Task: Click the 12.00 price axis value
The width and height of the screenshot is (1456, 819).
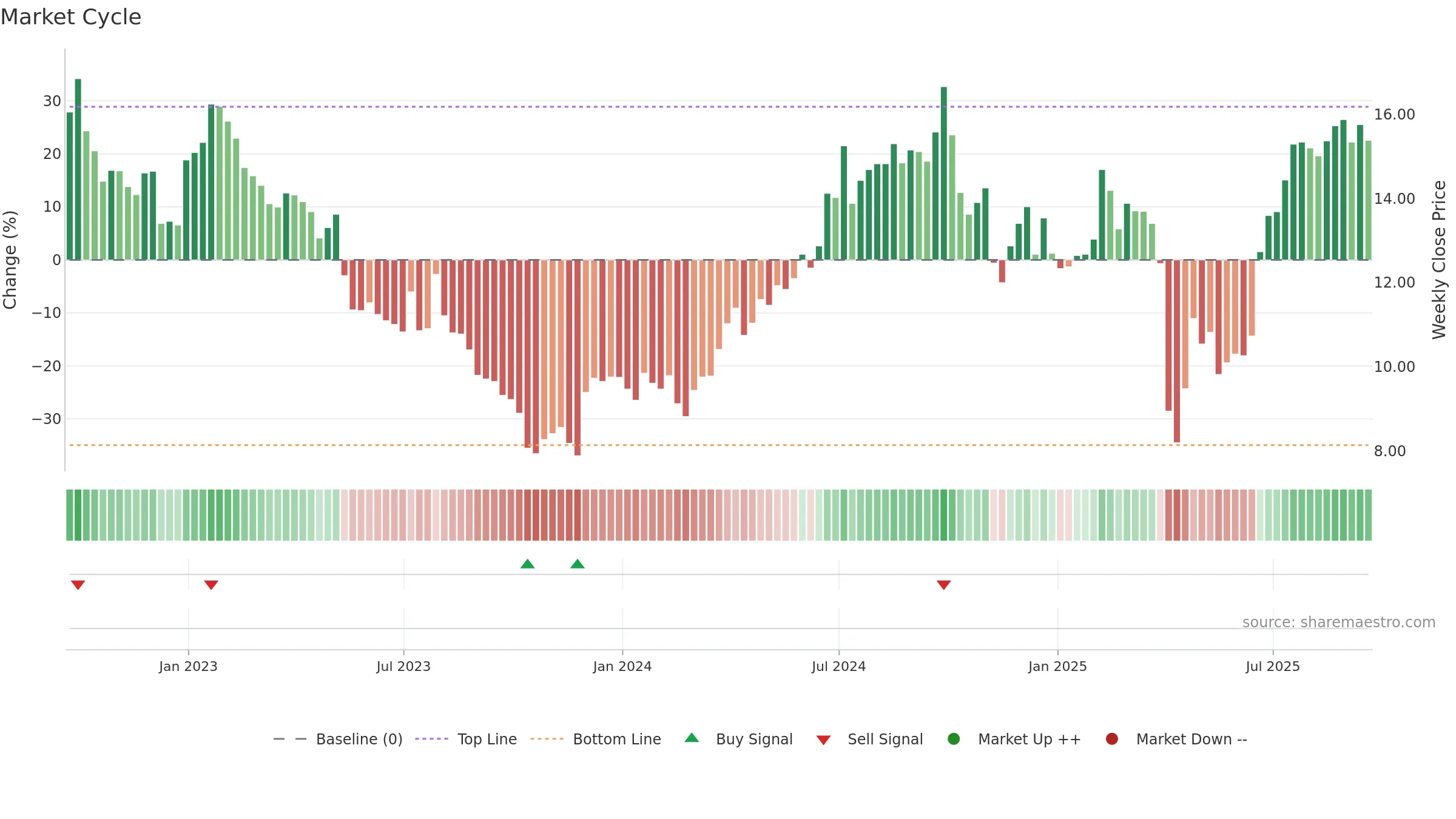Action: (1394, 283)
